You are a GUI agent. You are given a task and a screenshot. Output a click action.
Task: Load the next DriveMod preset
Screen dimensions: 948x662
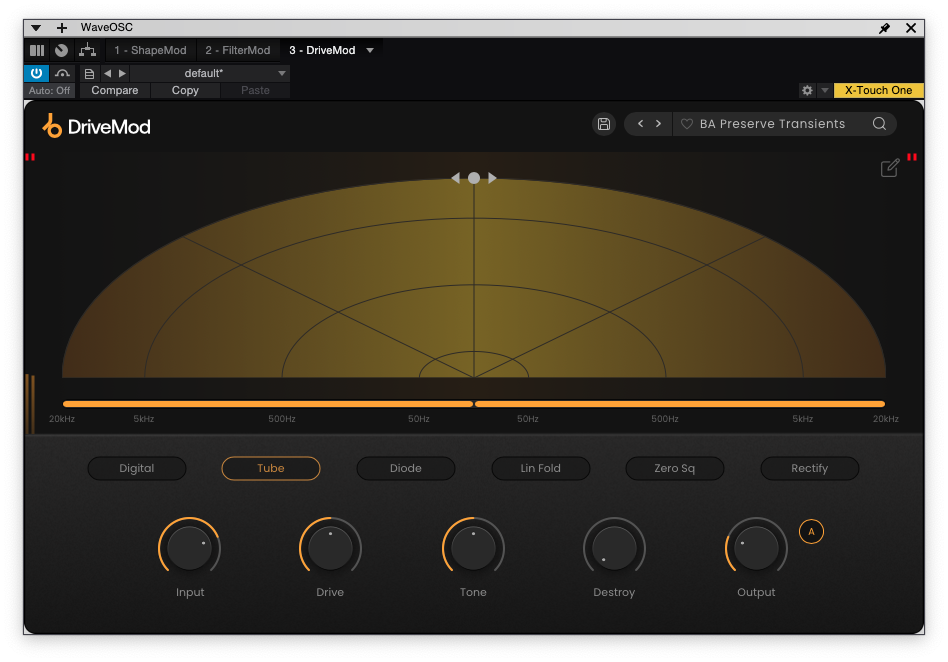coord(658,124)
